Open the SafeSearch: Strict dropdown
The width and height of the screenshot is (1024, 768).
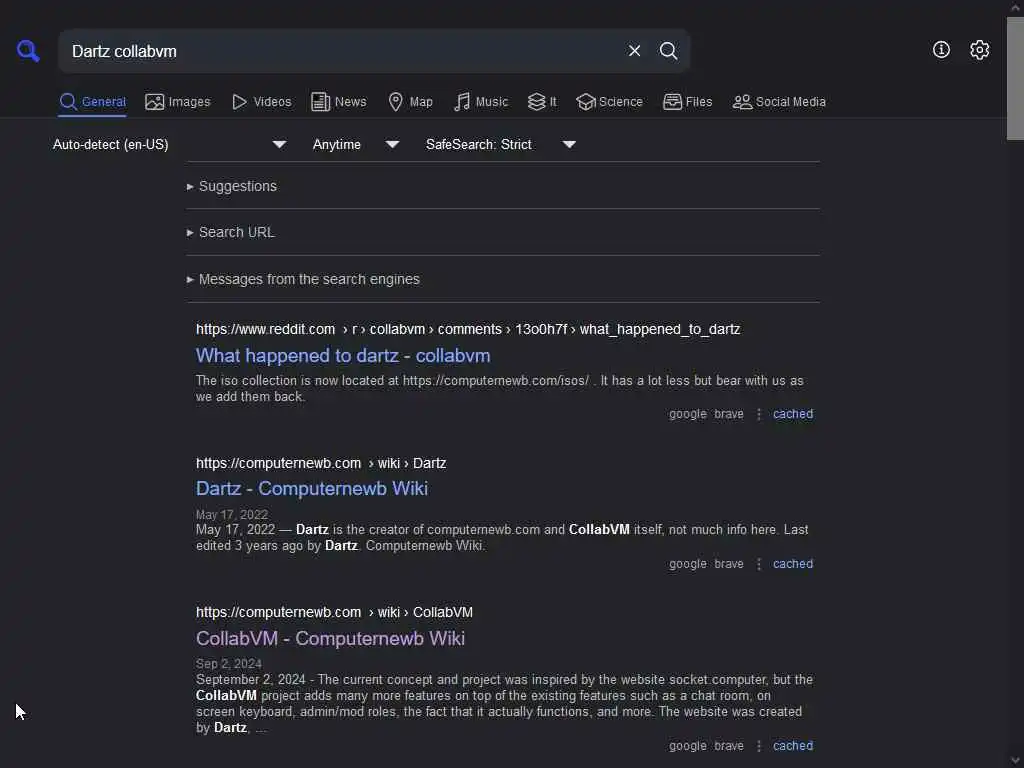[501, 144]
